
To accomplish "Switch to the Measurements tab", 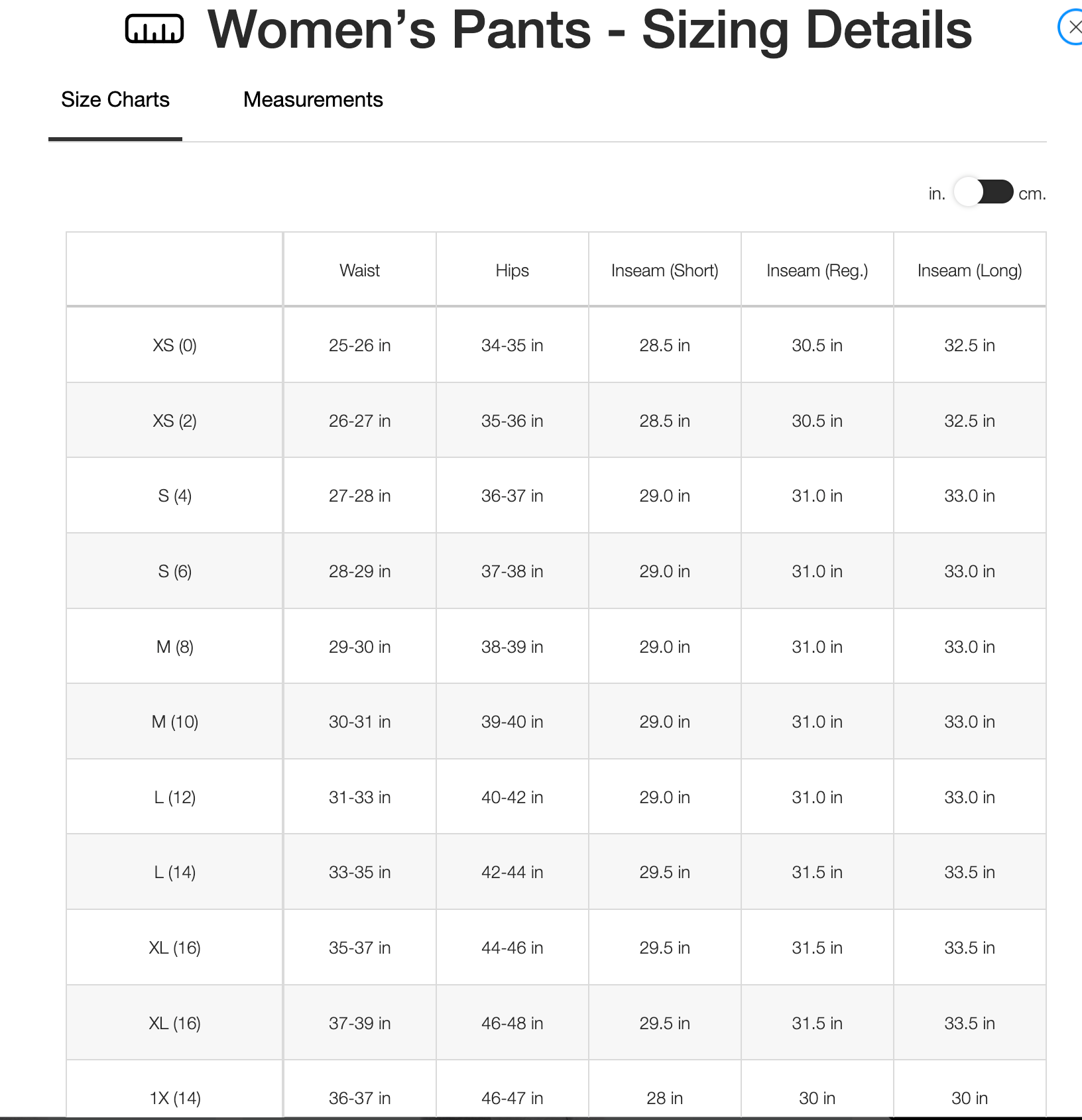I will coord(313,99).
